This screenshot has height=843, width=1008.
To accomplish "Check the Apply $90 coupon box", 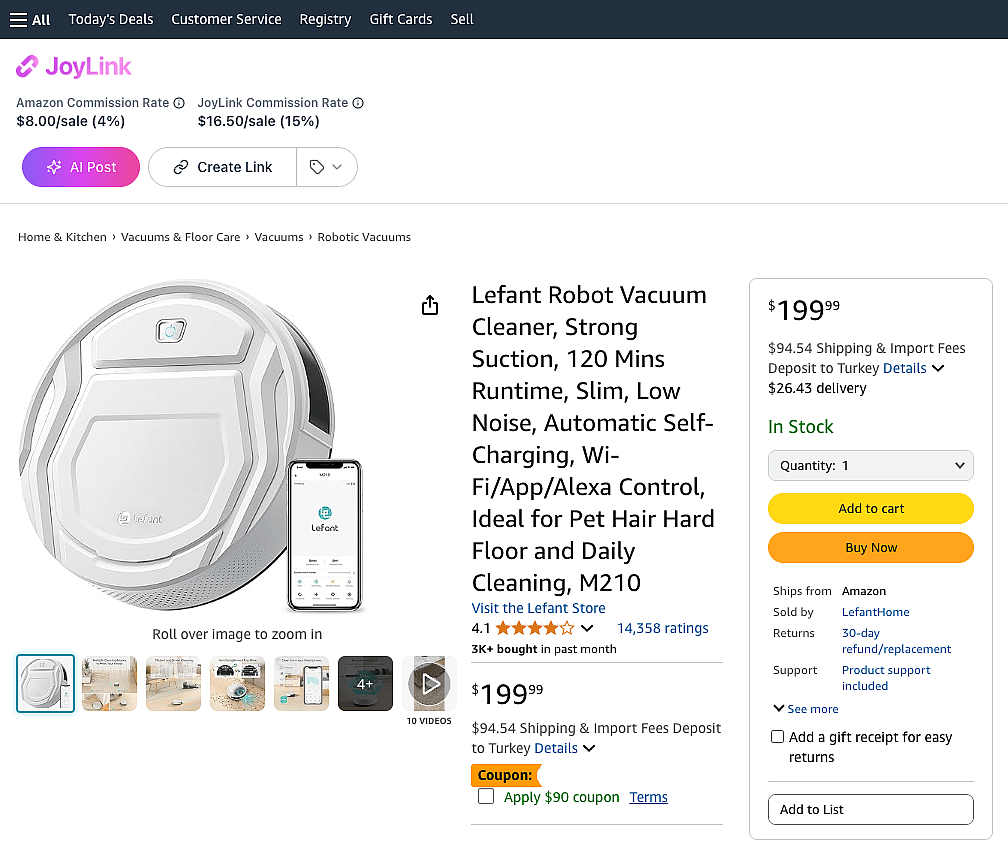I will tap(486, 797).
